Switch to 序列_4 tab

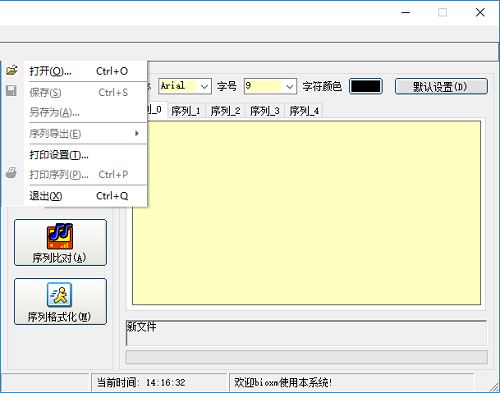coord(304,111)
